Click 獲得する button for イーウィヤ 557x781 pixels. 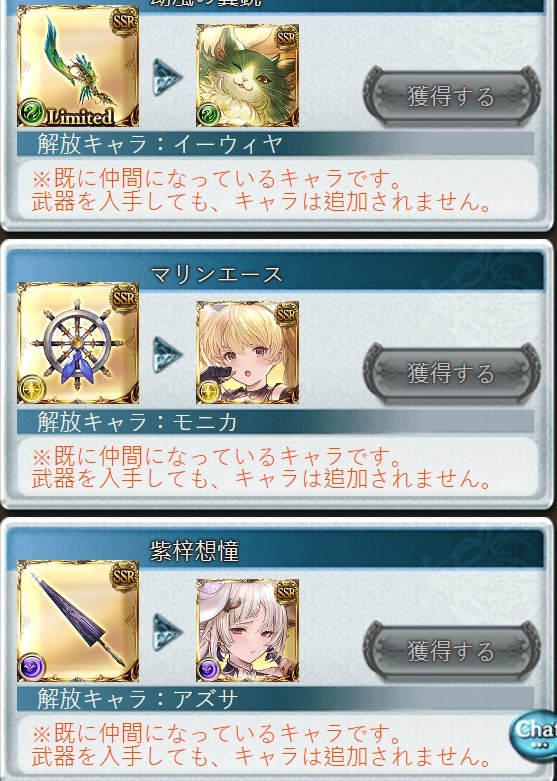452,96
